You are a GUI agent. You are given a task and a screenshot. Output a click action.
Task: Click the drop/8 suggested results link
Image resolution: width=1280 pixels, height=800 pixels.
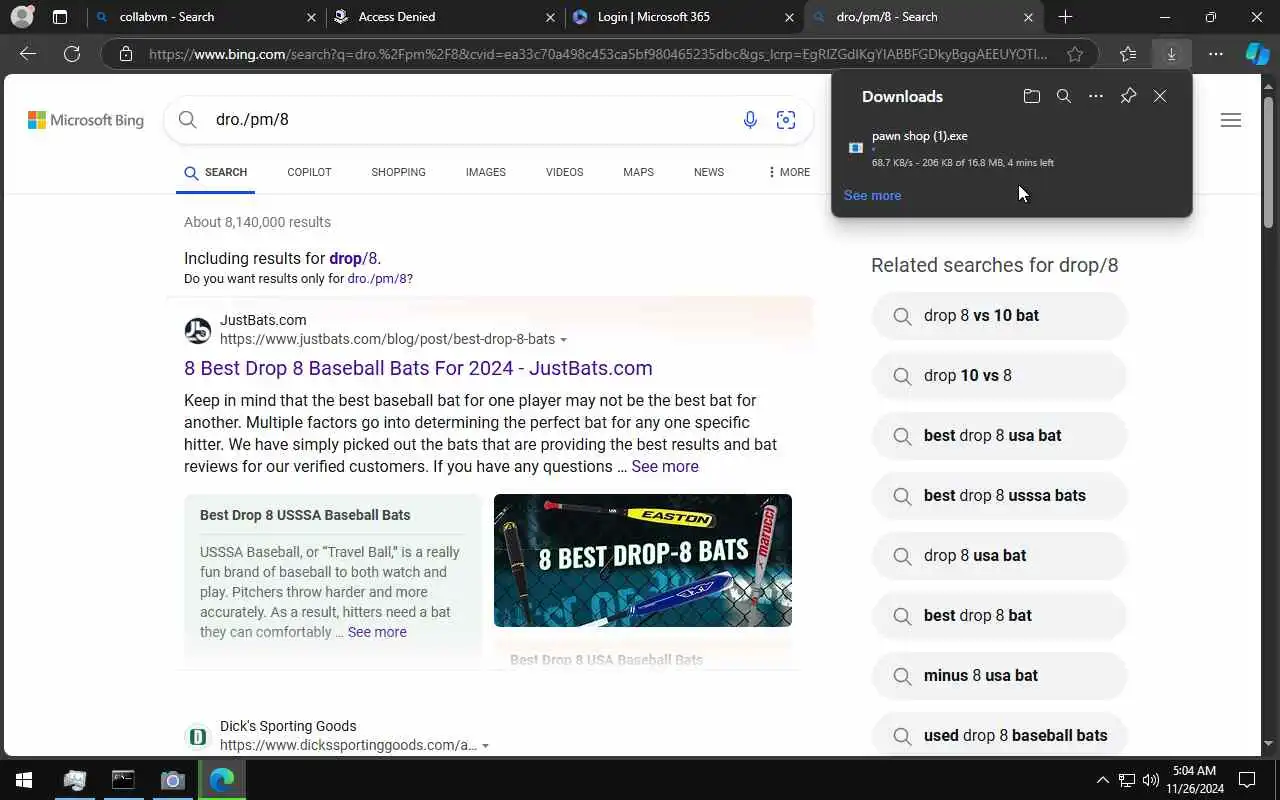pyautogui.click(x=353, y=258)
